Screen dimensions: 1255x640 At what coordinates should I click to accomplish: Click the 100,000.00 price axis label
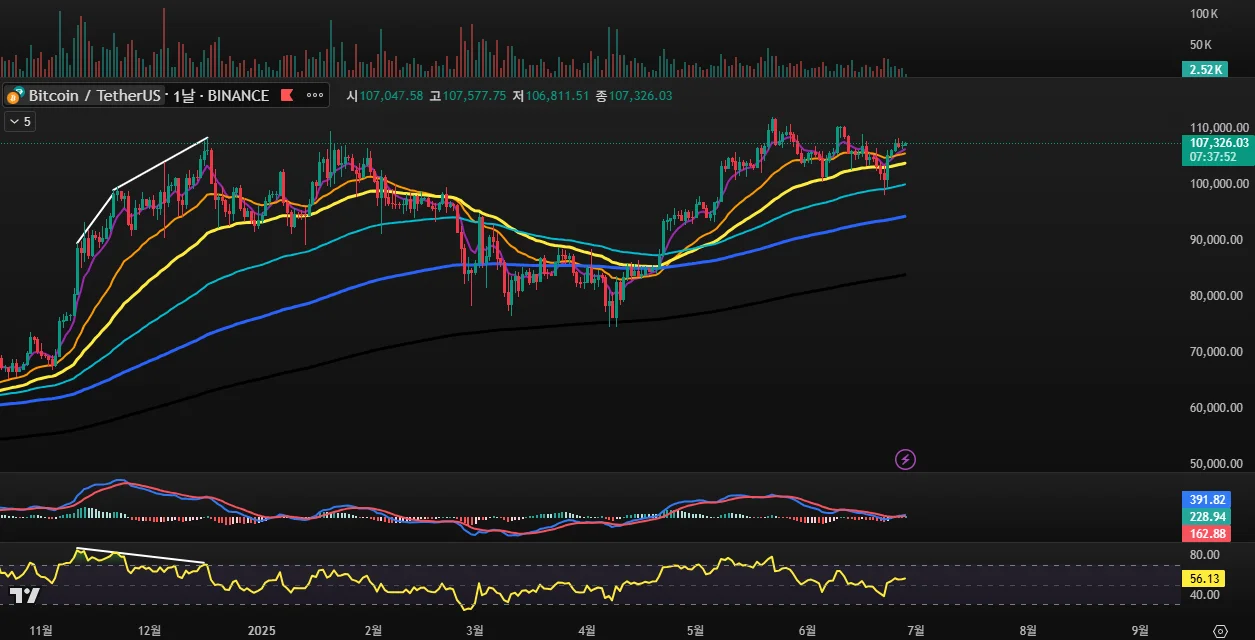(x=1218, y=184)
